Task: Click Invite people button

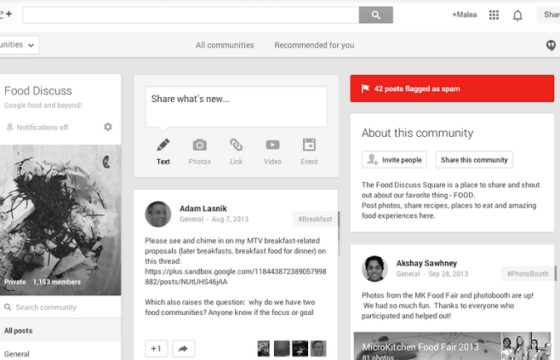Action: coord(394,160)
